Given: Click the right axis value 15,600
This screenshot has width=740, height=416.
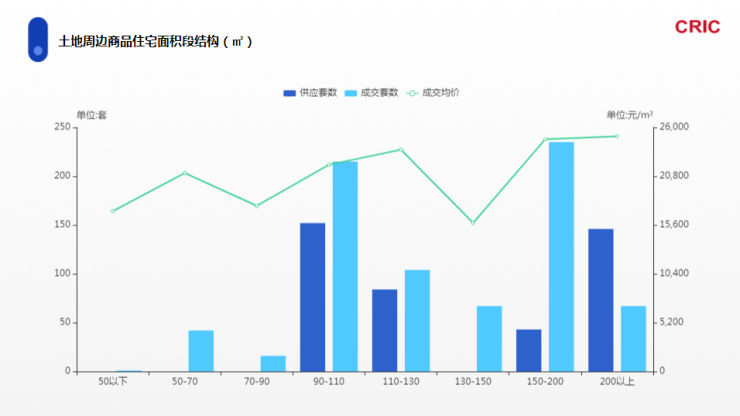Looking at the screenshot, I should 674,225.
